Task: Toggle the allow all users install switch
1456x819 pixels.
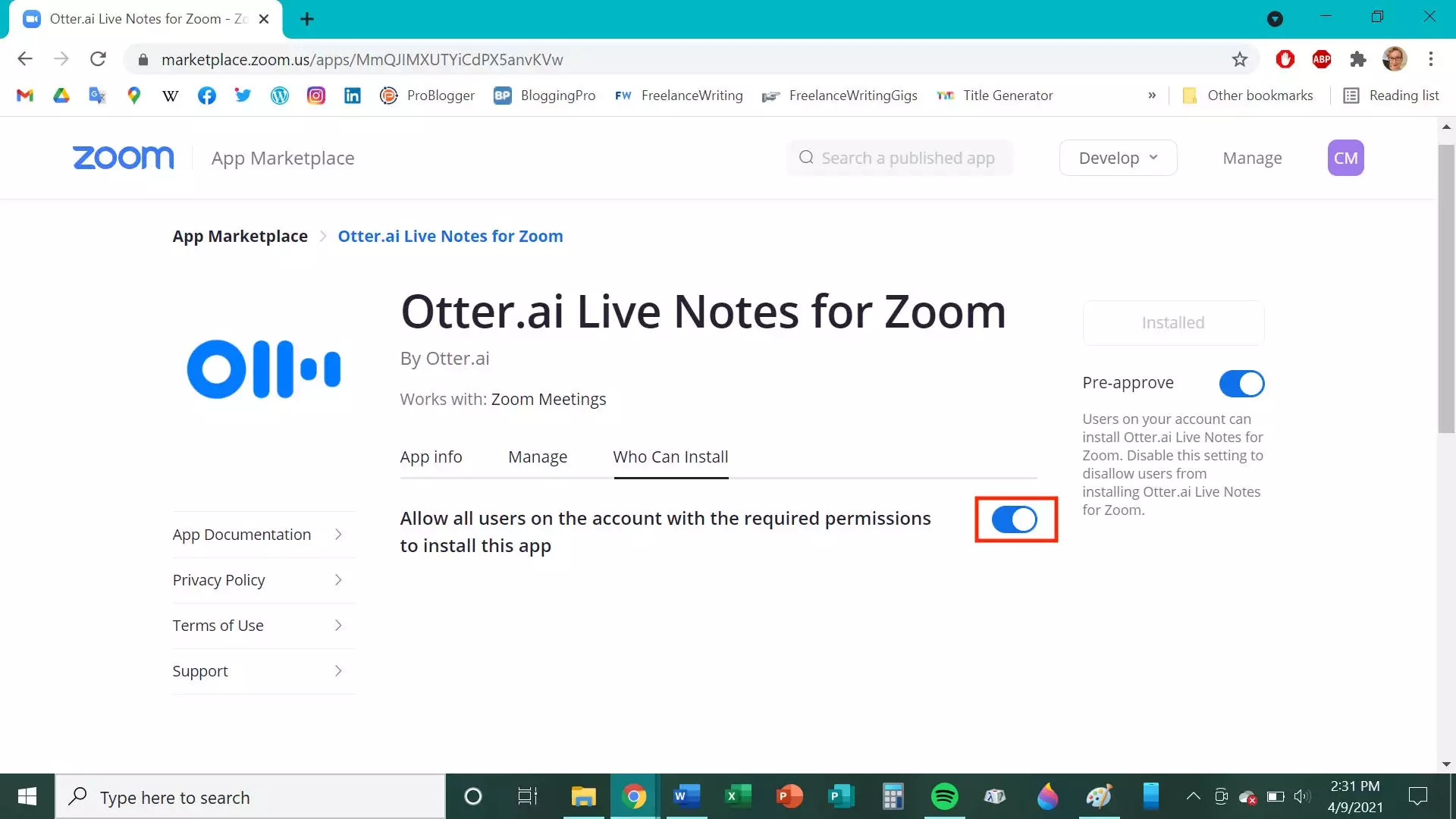Action: [x=1015, y=519]
